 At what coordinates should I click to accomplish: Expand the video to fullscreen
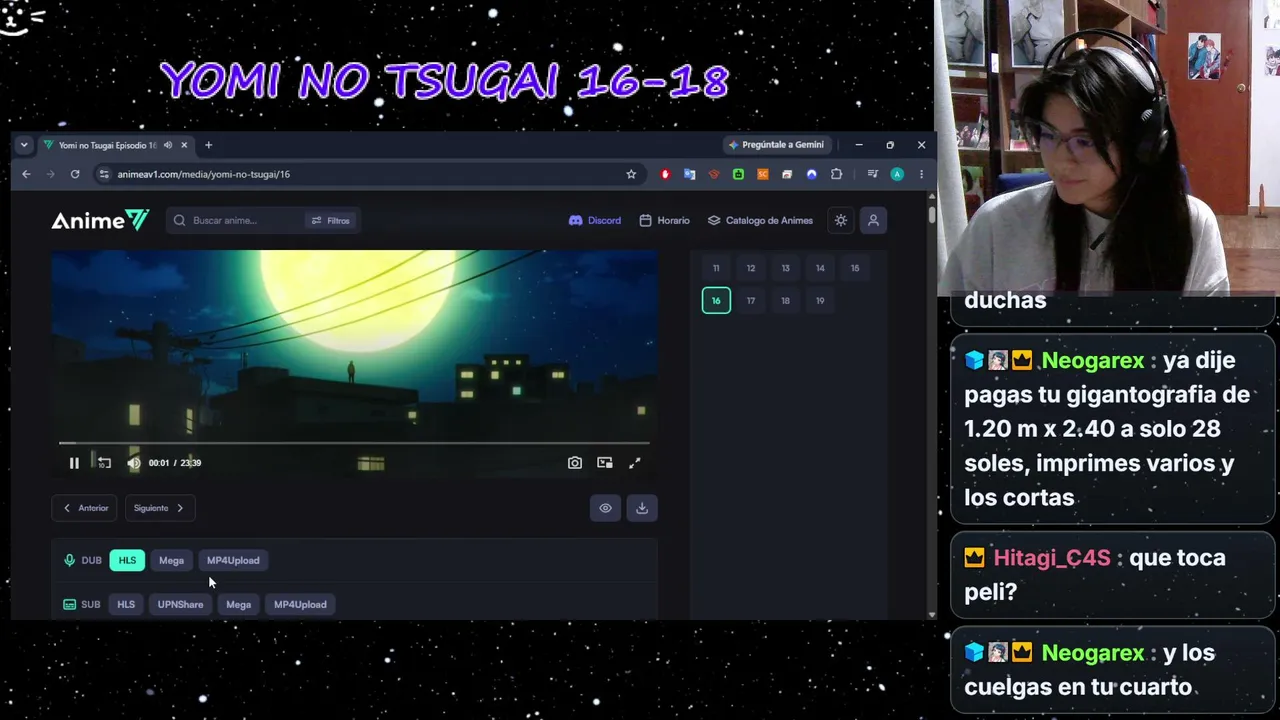point(634,463)
